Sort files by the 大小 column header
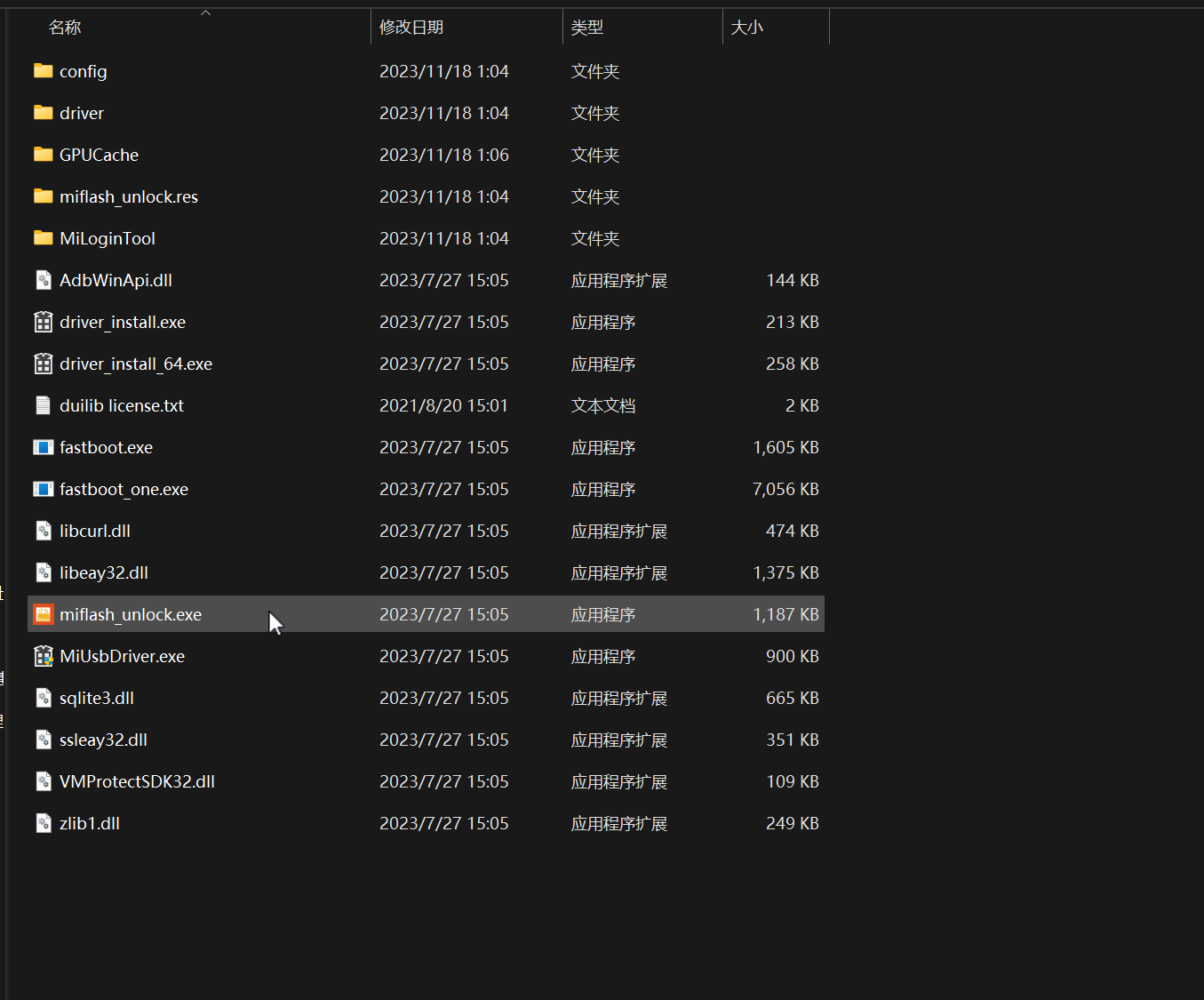This screenshot has width=1204, height=1000. pyautogui.click(x=747, y=28)
